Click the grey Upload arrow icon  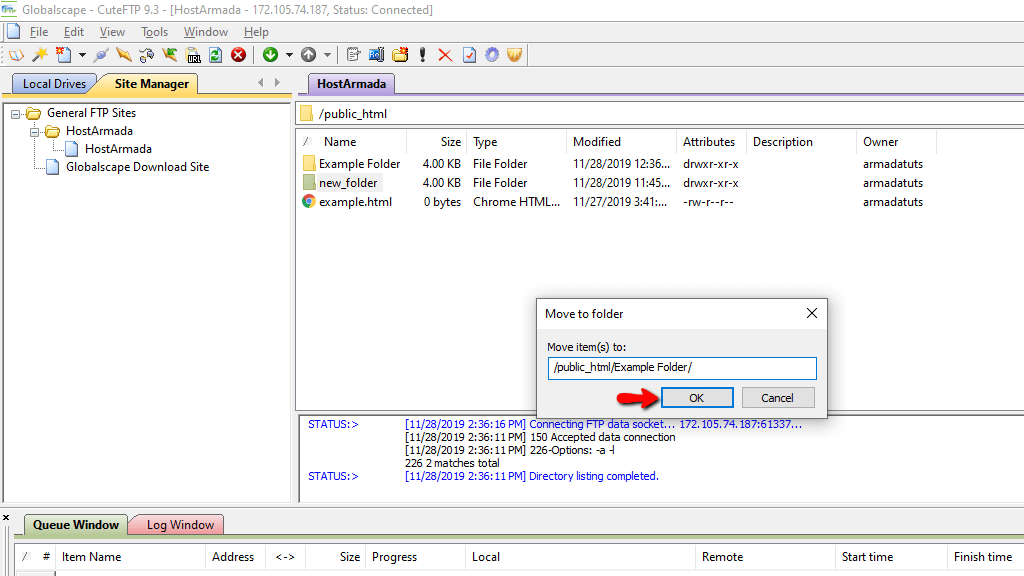tap(308, 55)
